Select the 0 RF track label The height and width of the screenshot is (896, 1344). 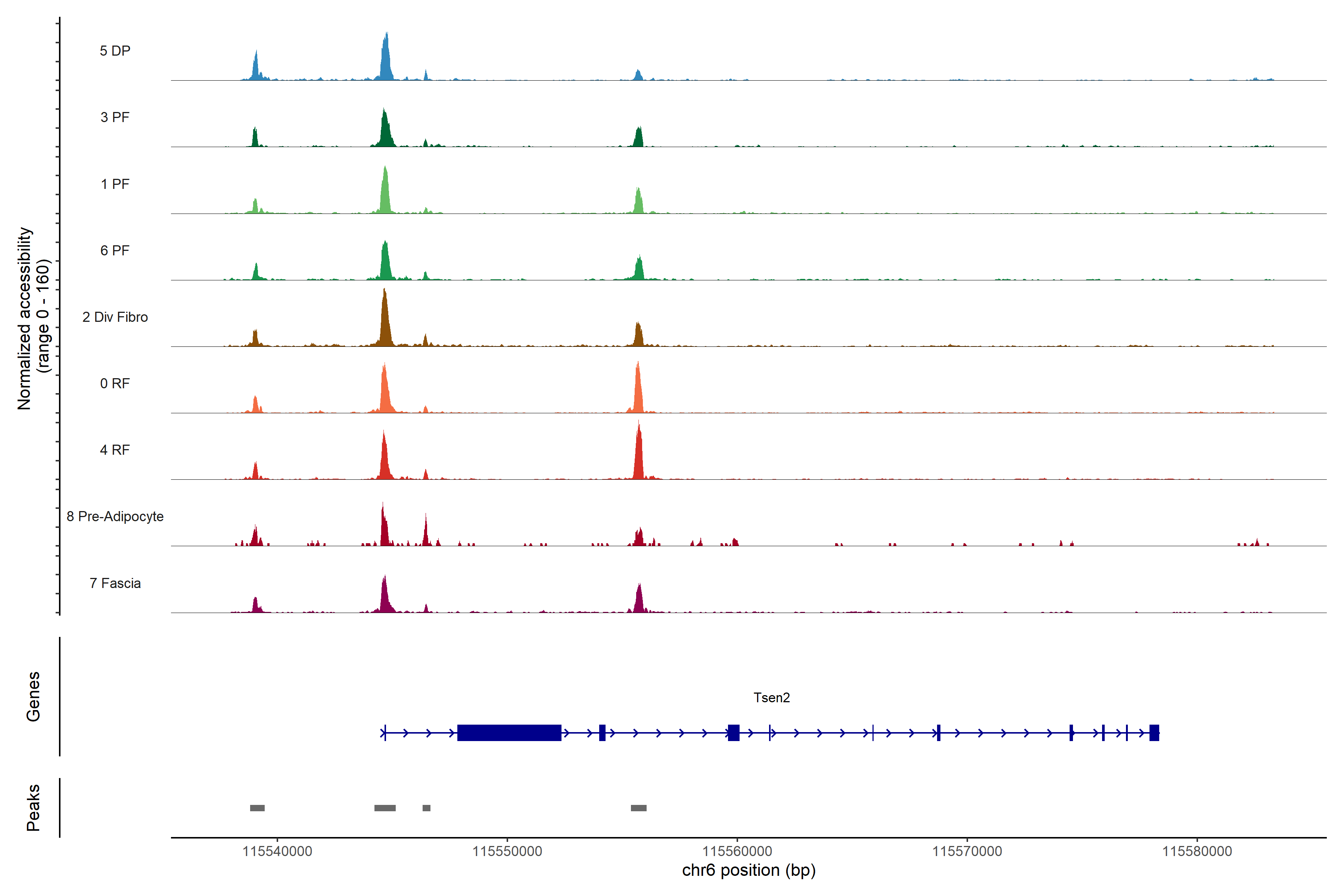115,383
